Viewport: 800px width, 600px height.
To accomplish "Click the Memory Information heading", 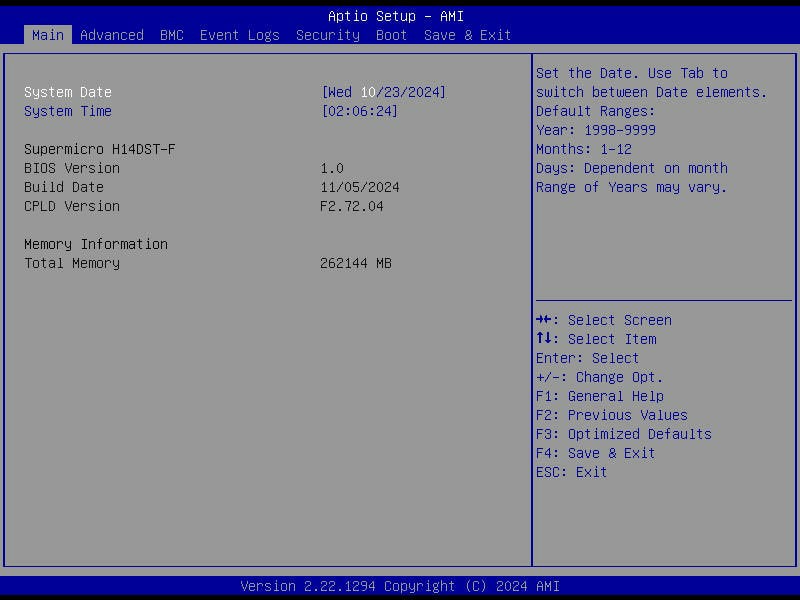I will [96, 244].
